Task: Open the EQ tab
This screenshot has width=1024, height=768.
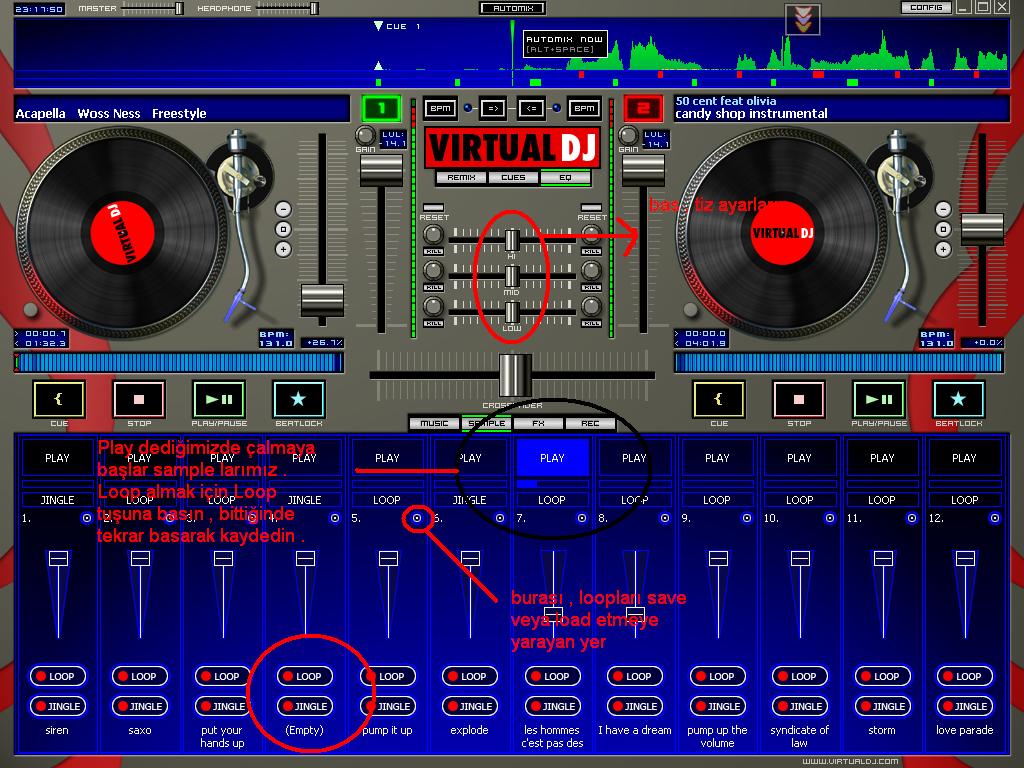Action: 566,178
